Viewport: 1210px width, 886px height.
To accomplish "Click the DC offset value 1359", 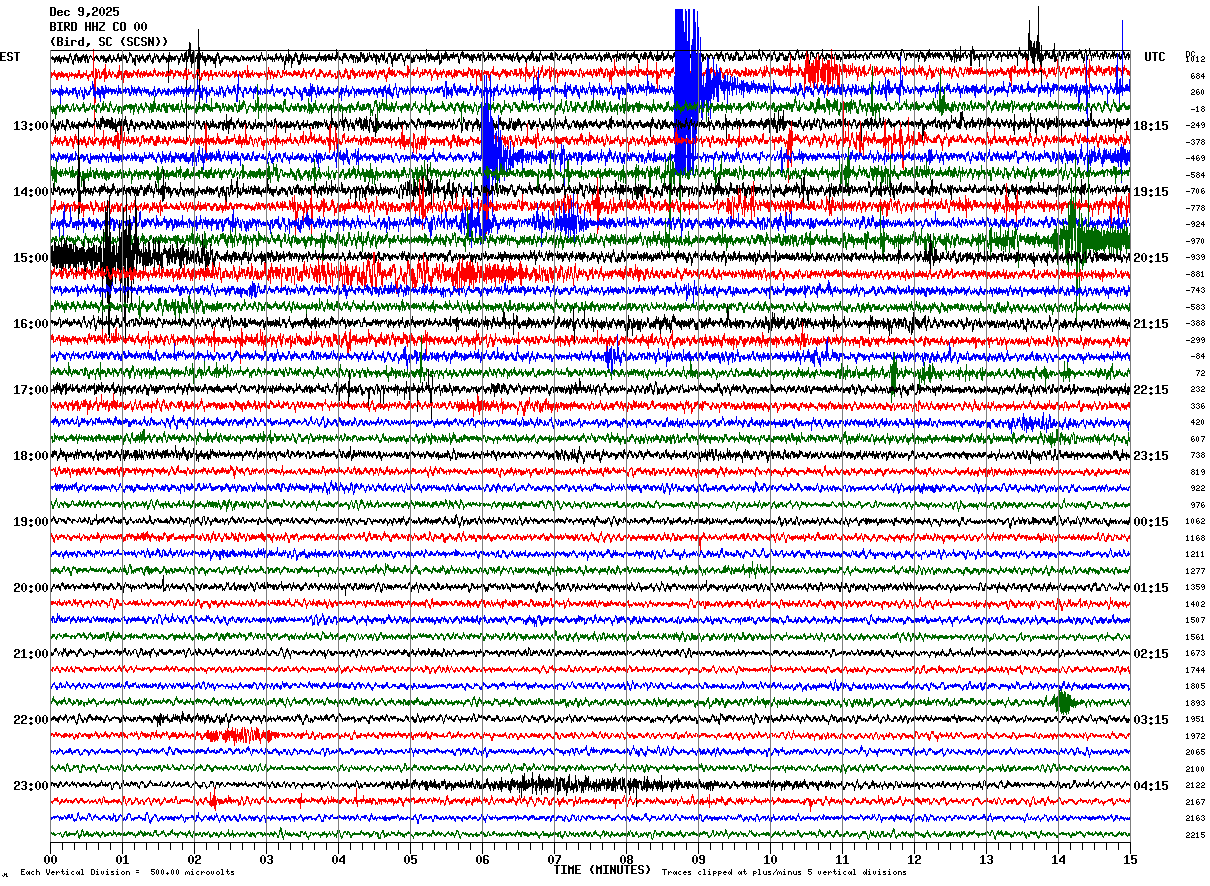I will (x=1195, y=587).
